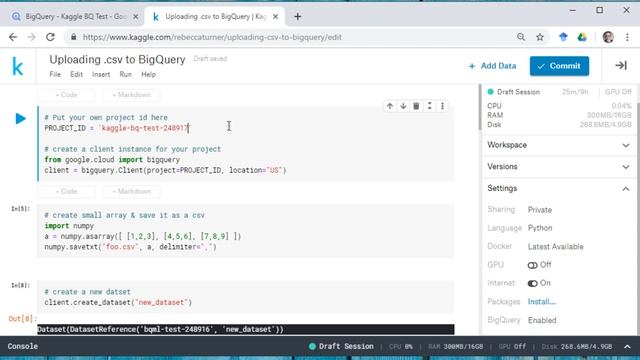Click the Python language setting
This screenshot has width=640, height=360.
(540, 228)
